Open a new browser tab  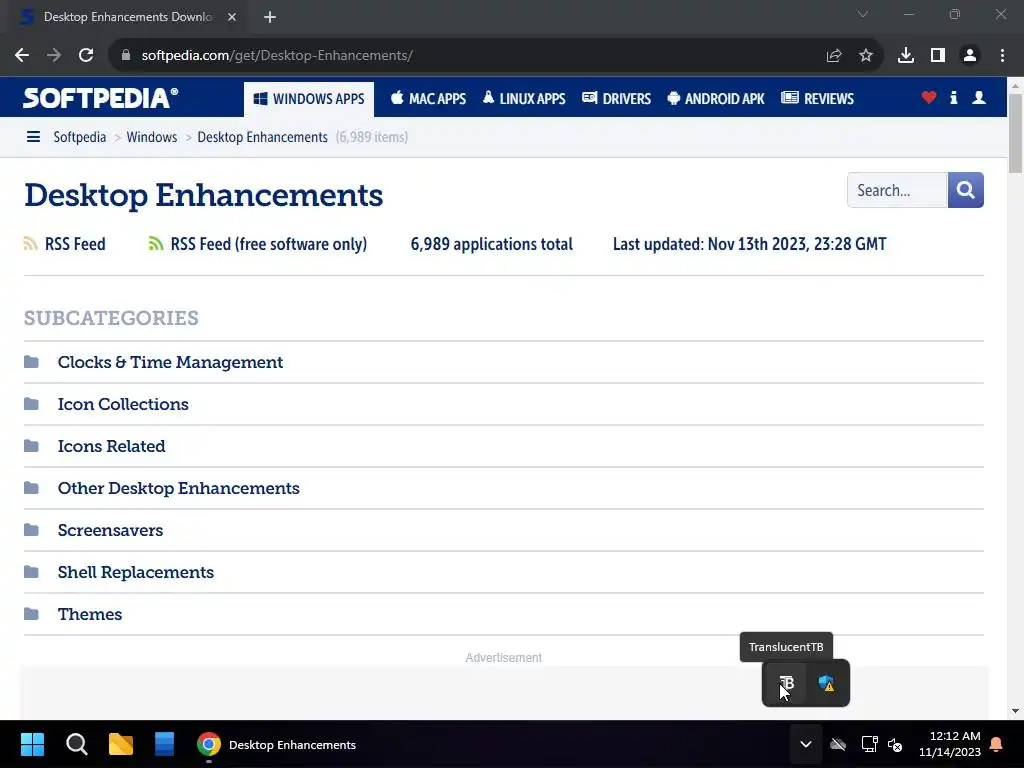point(270,17)
